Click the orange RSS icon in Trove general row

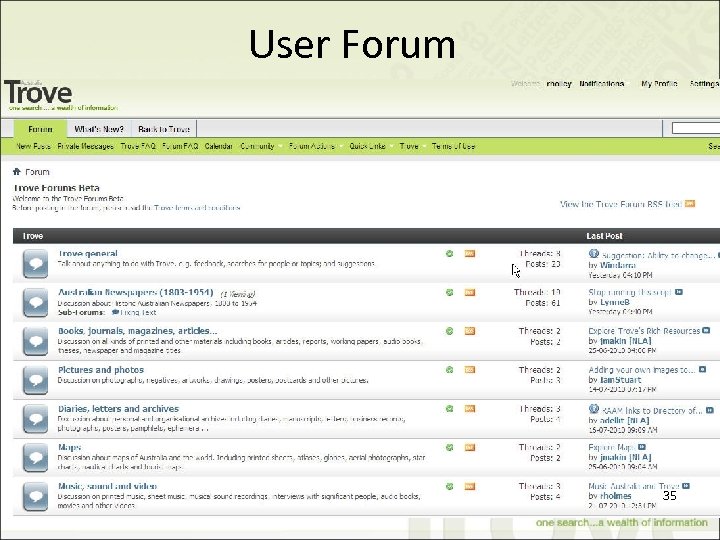tap(470, 253)
